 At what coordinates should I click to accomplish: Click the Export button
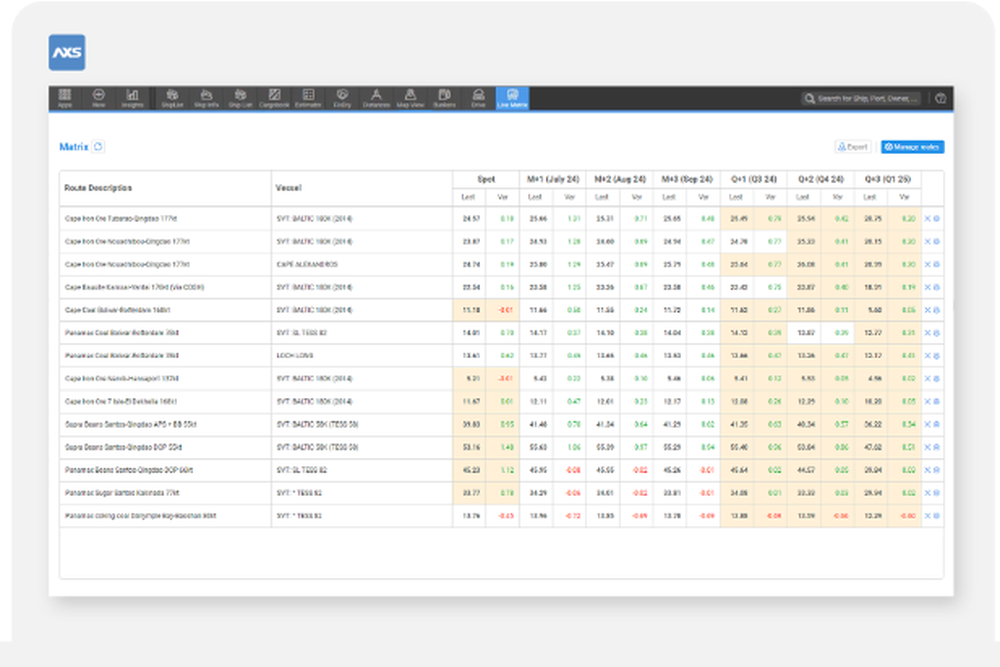coord(853,147)
